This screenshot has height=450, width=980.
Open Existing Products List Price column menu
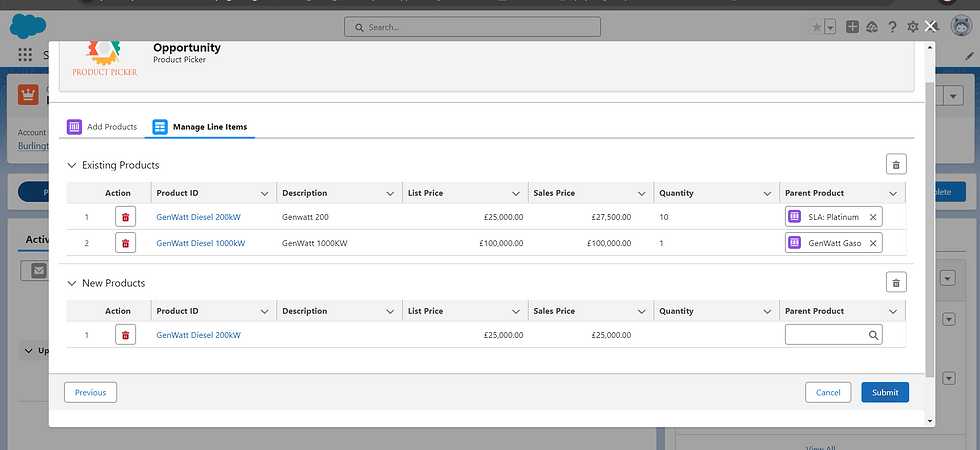(516, 194)
